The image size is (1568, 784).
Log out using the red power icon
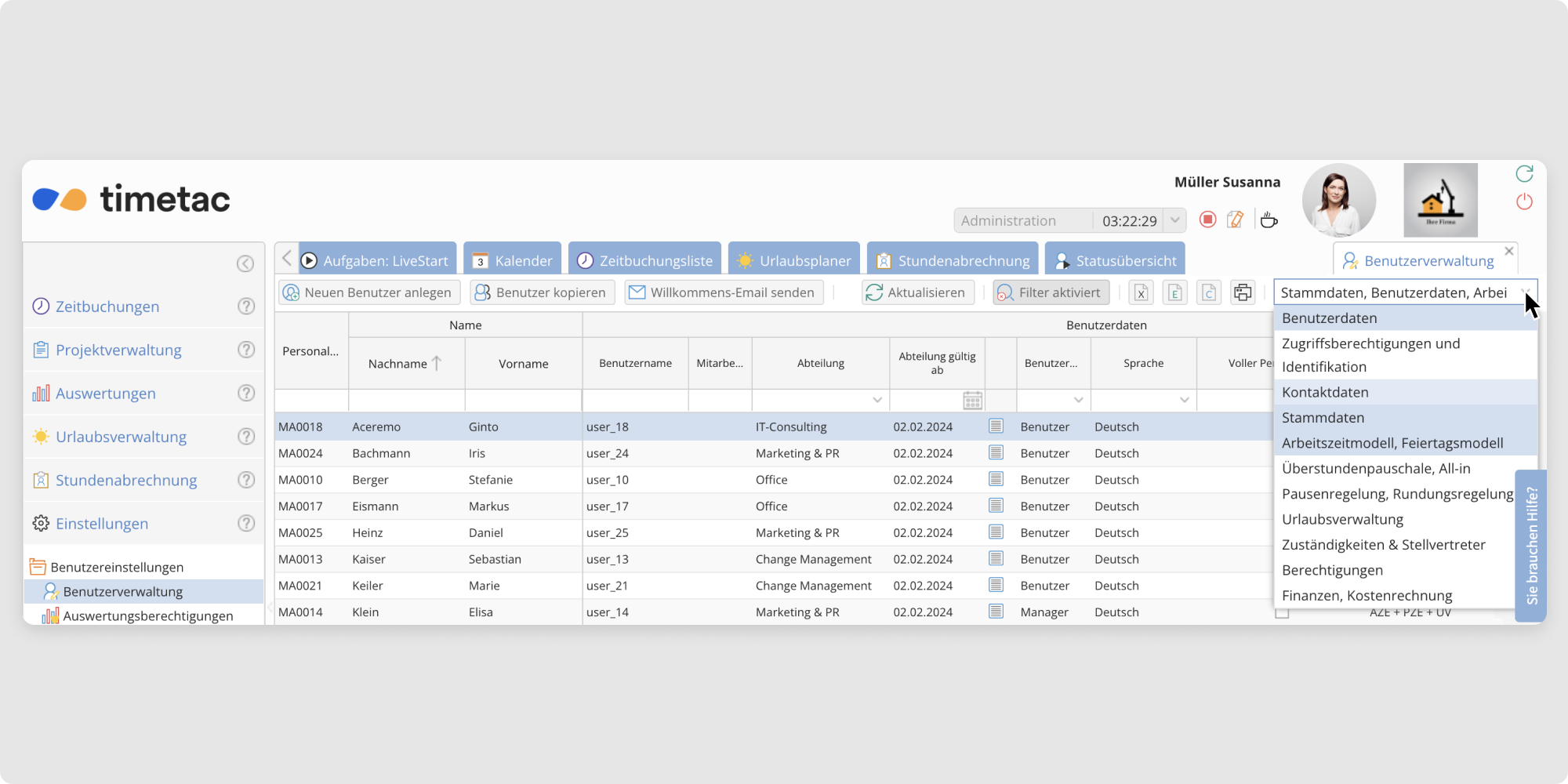[x=1524, y=201]
